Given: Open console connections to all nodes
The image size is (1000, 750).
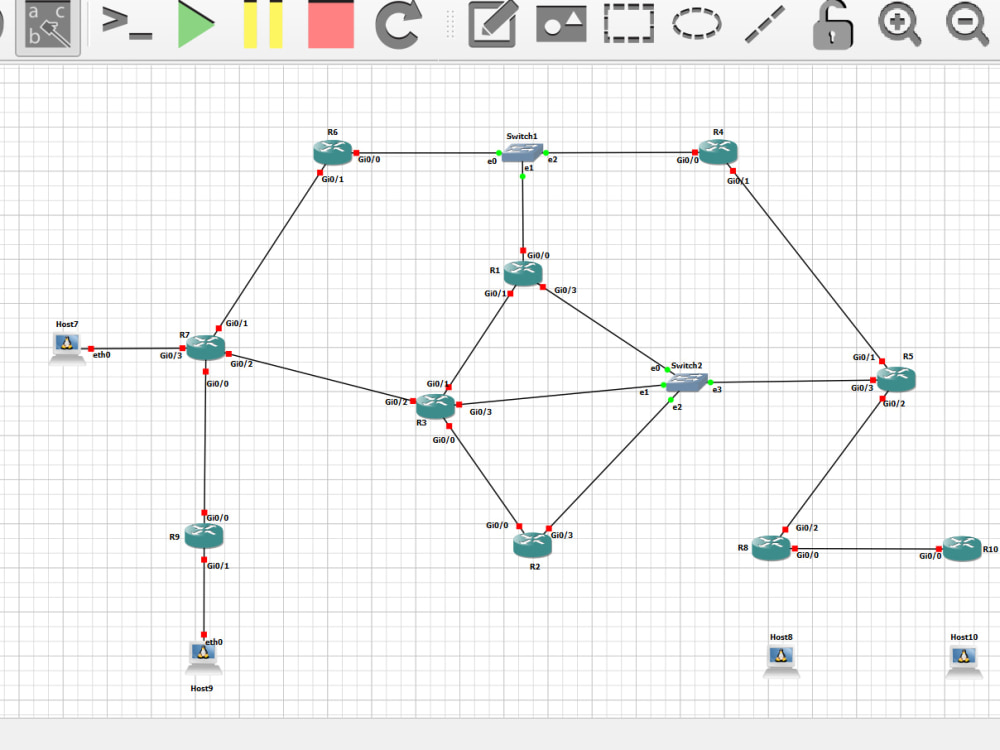Looking at the screenshot, I should pos(123,26).
